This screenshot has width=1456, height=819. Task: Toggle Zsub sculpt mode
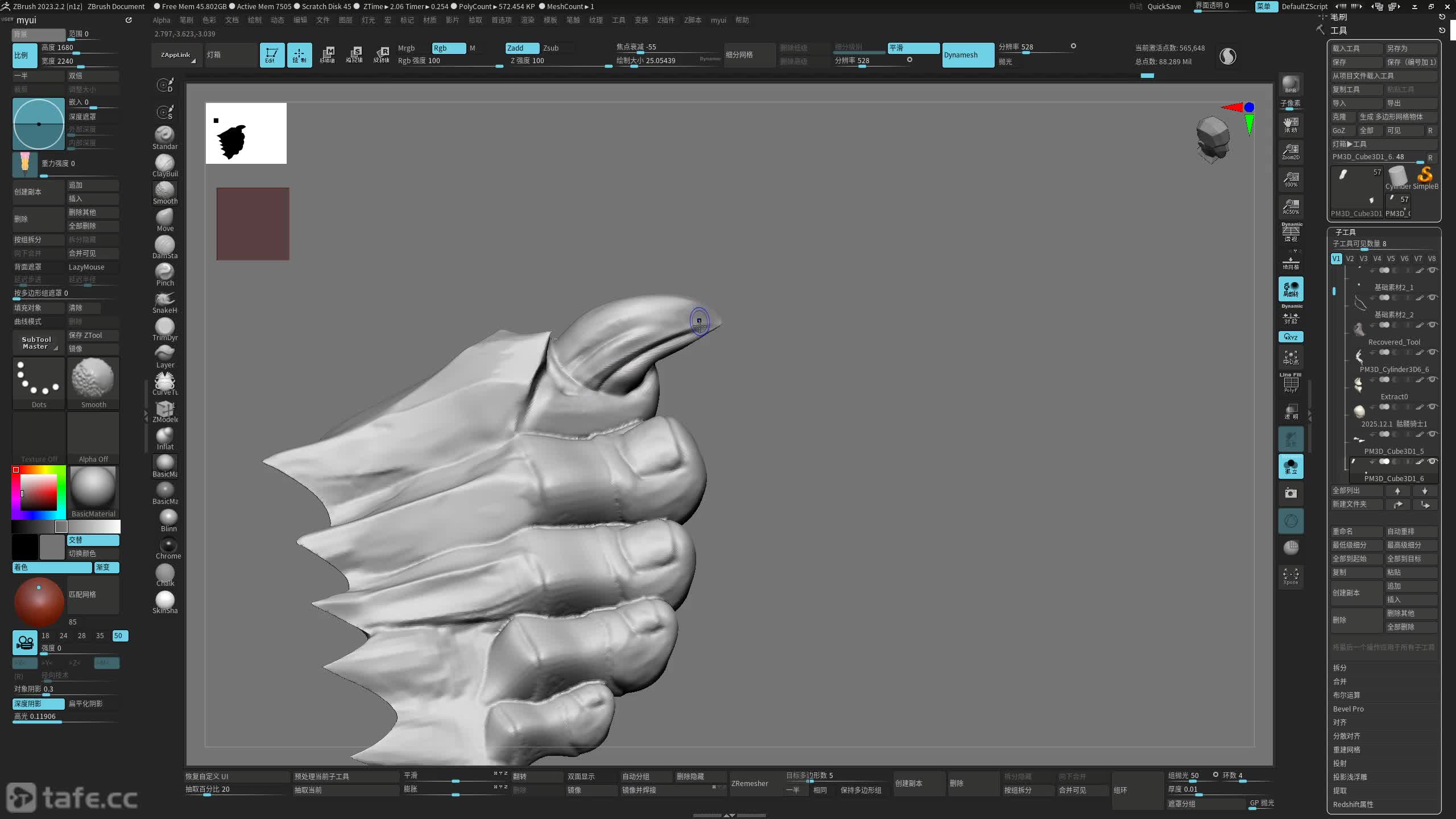[x=551, y=48]
